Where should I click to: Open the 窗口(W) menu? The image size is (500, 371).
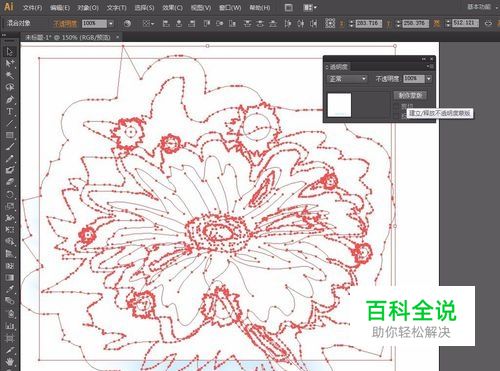click(230, 8)
